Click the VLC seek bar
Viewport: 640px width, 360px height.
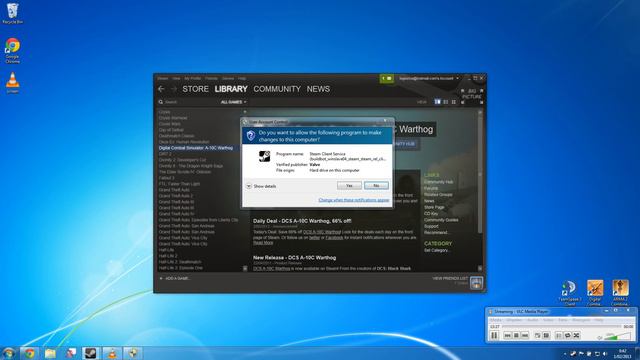(561, 327)
